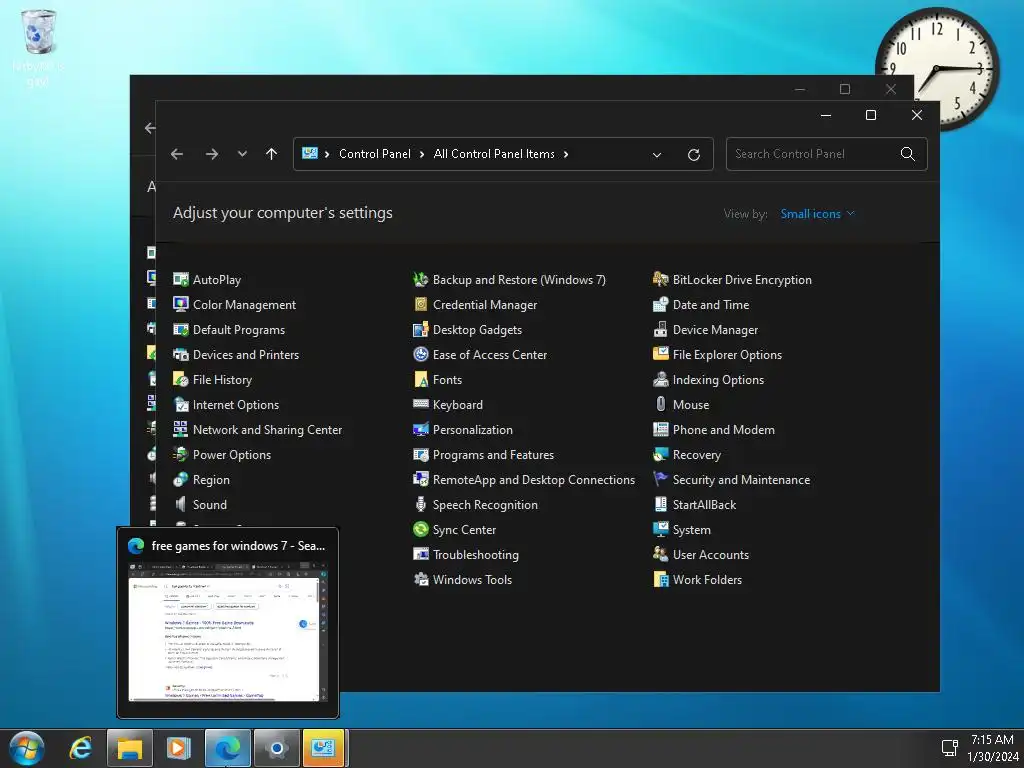
Task: Open the Windows Tools gear icon
Action: [x=421, y=580]
